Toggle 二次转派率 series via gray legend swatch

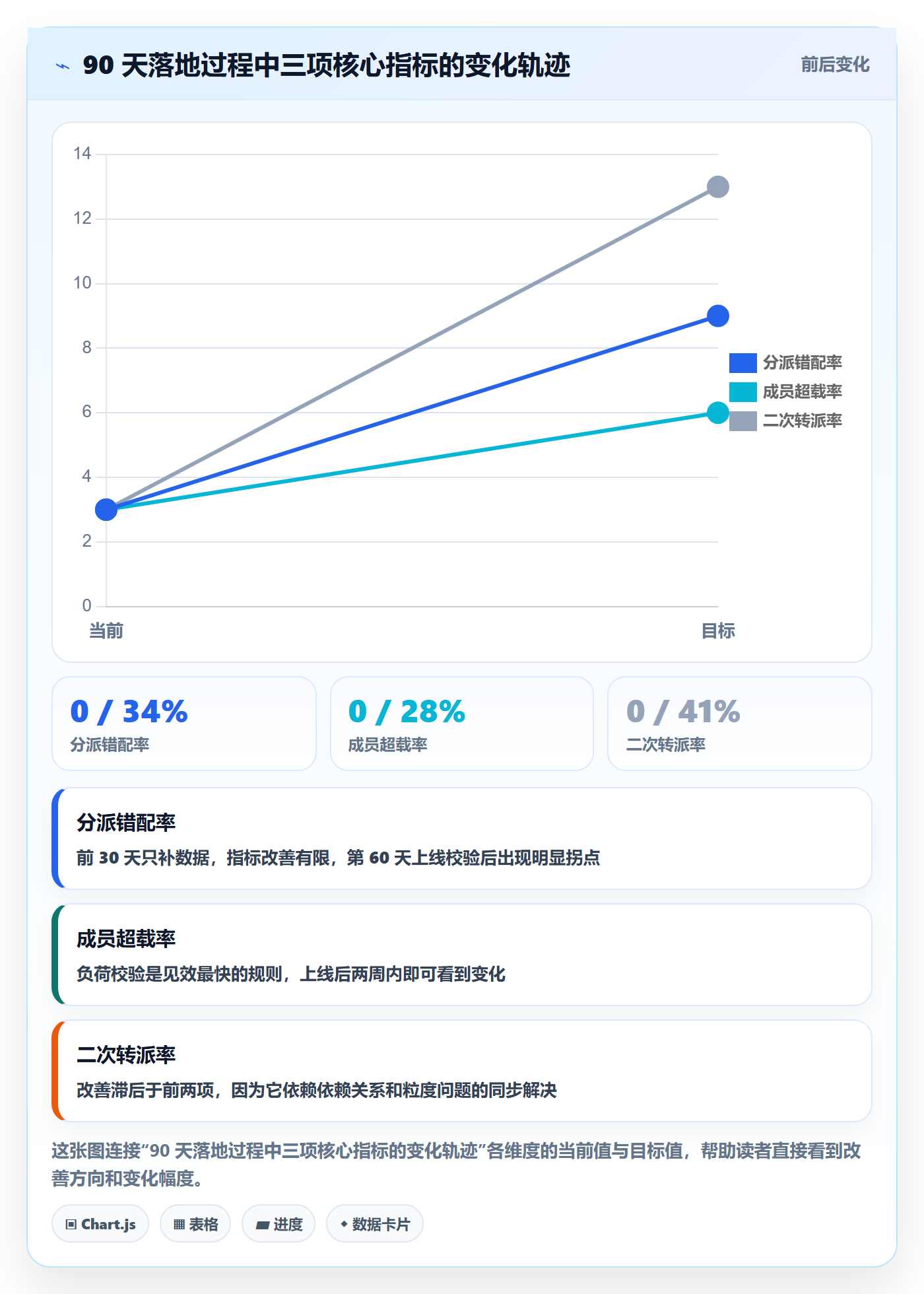point(742,421)
